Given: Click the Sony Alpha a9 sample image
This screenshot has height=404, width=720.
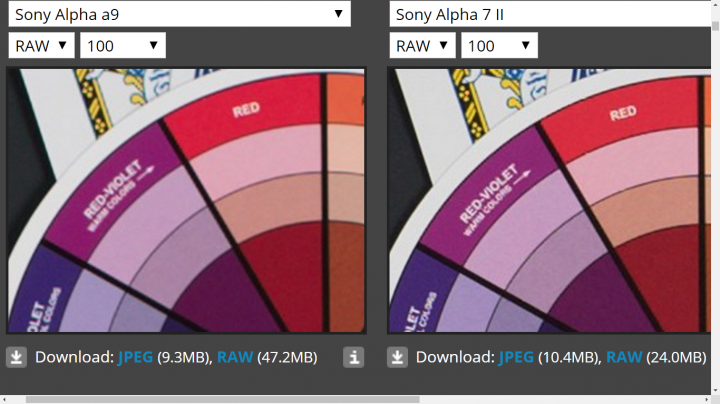Looking at the screenshot, I should [x=186, y=200].
